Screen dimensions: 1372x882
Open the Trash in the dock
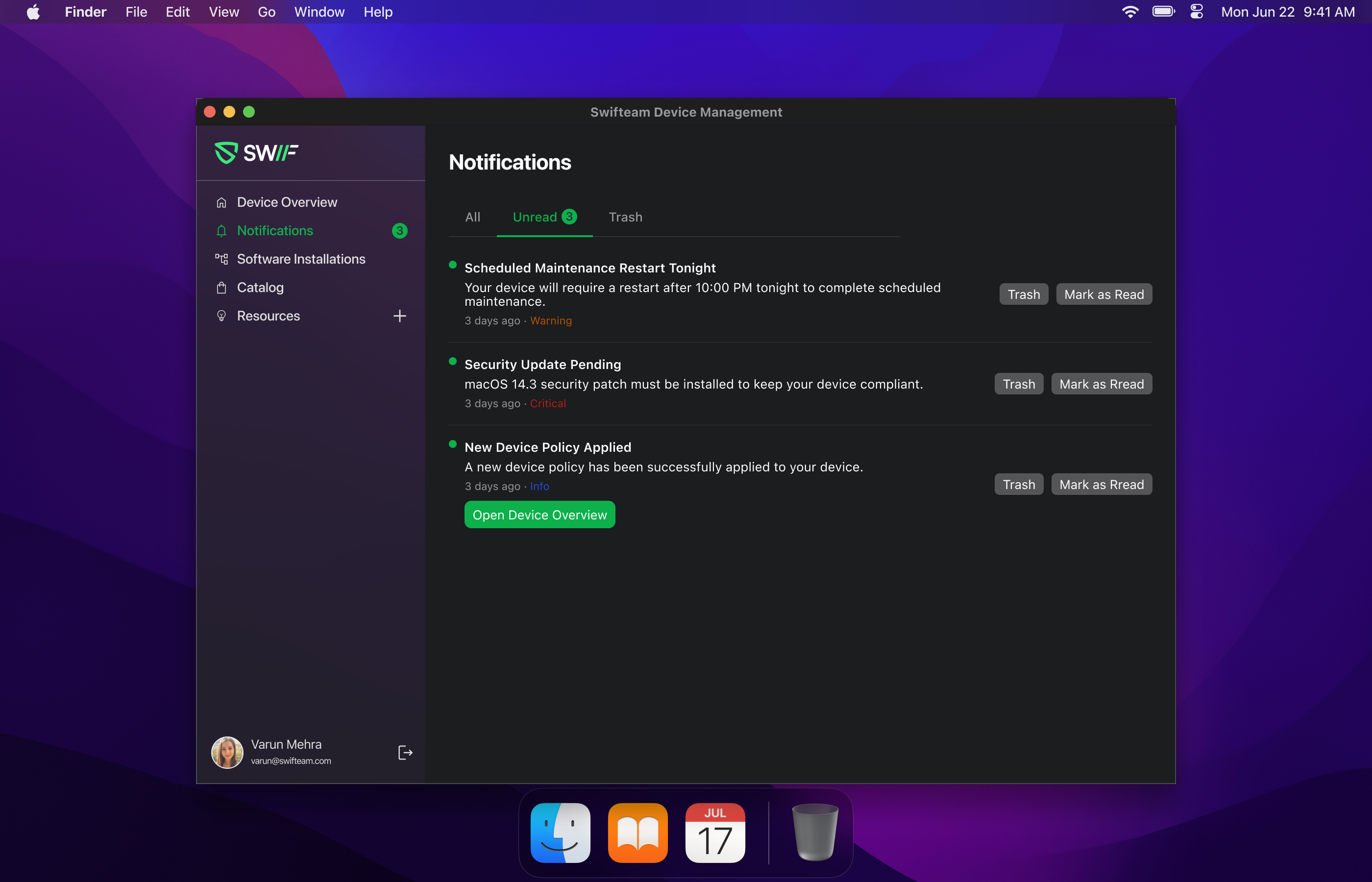click(x=815, y=832)
